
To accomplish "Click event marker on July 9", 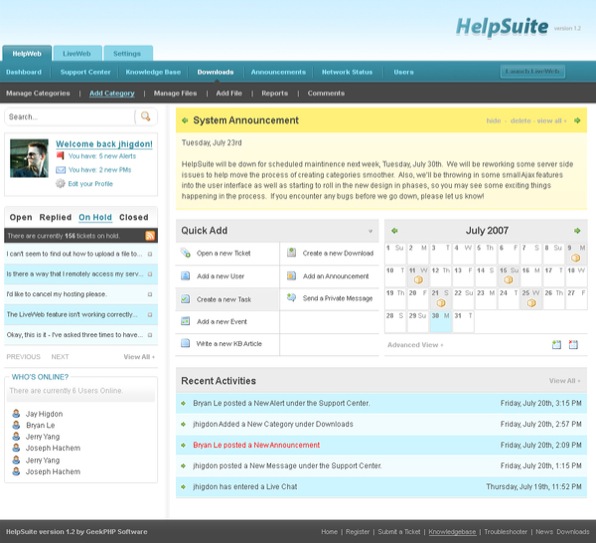I will pyautogui.click(x=575, y=258).
